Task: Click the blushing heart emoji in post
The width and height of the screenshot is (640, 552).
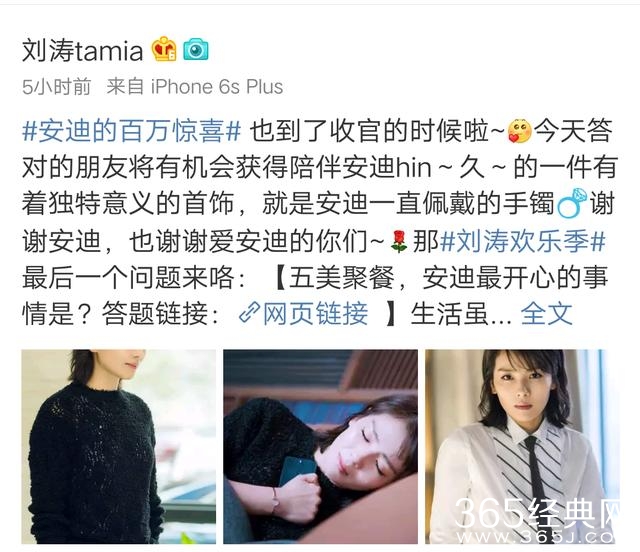Action: coord(519,131)
